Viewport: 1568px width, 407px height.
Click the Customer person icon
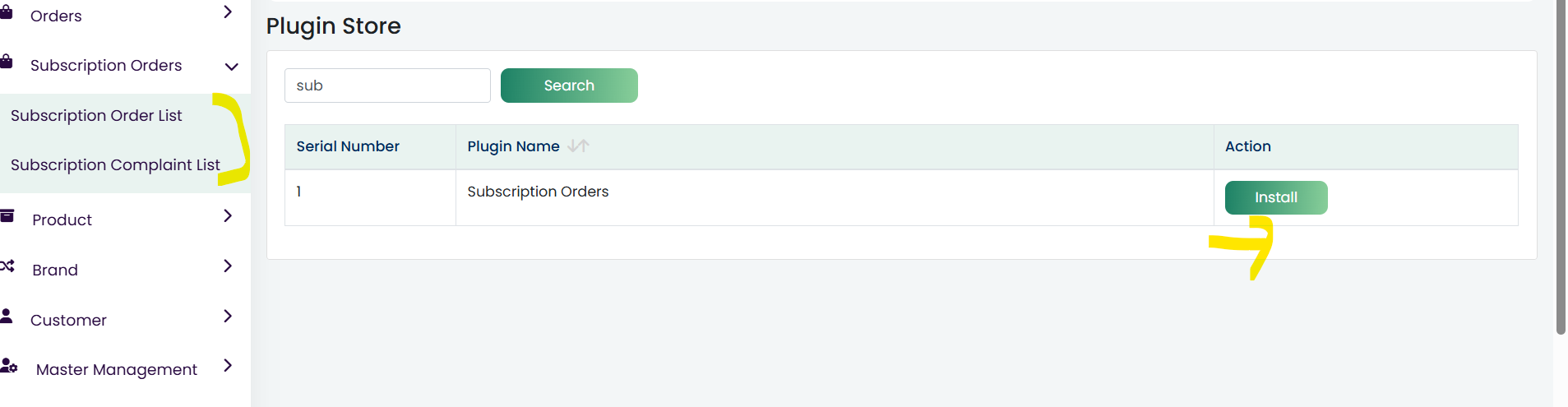pos(7,316)
